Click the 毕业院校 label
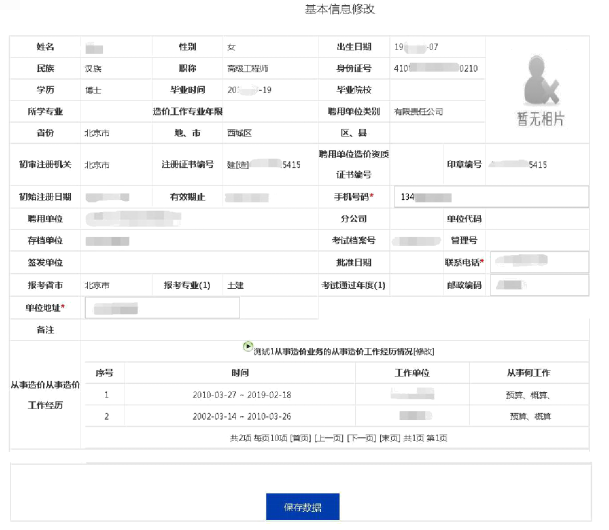Image resolution: width=609 pixels, height=530 pixels. click(354, 90)
